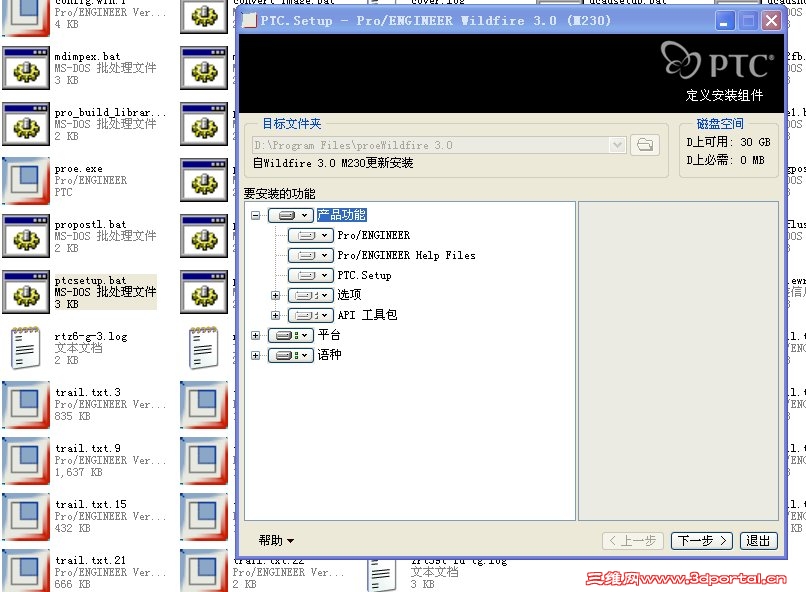
Task: Select the Pro/ENGINEER tree label
Action: coord(374,235)
